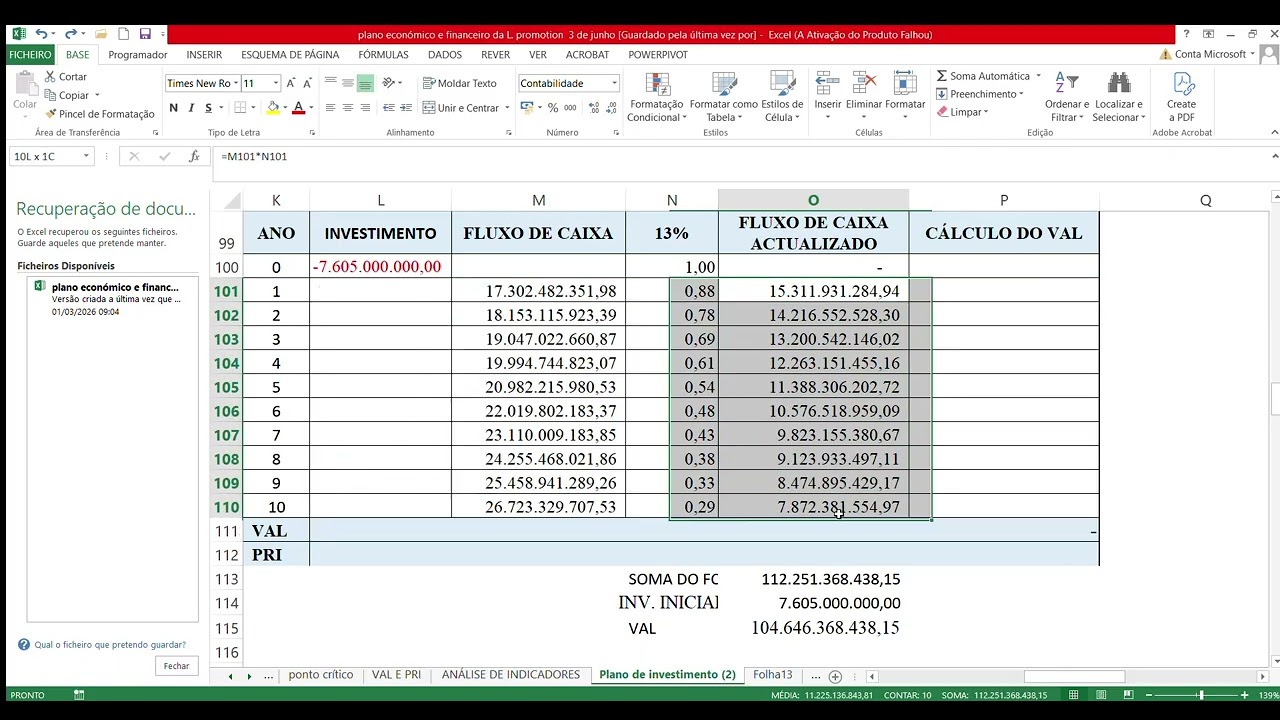Click the Pincel de Formatação brush icon

tap(50, 114)
